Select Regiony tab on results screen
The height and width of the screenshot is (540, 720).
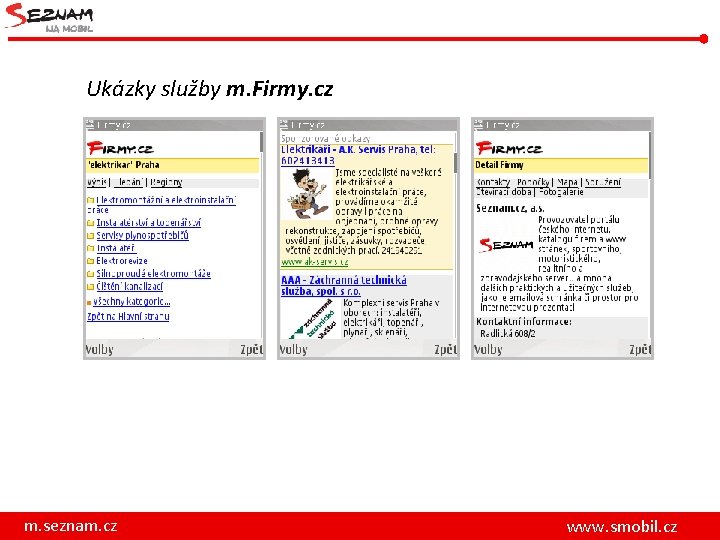(x=166, y=182)
